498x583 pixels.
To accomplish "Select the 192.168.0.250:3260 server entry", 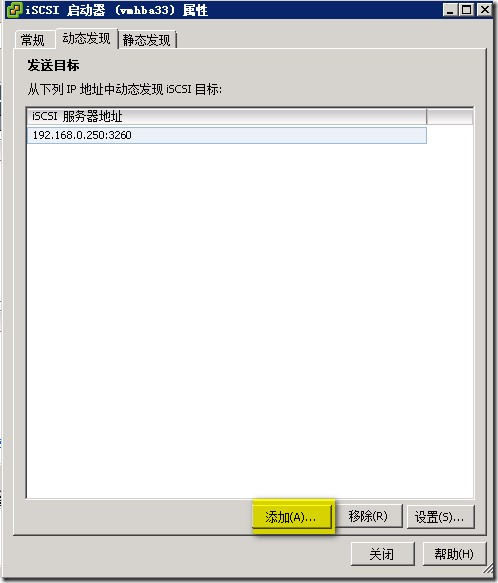I will pyautogui.click(x=226, y=135).
